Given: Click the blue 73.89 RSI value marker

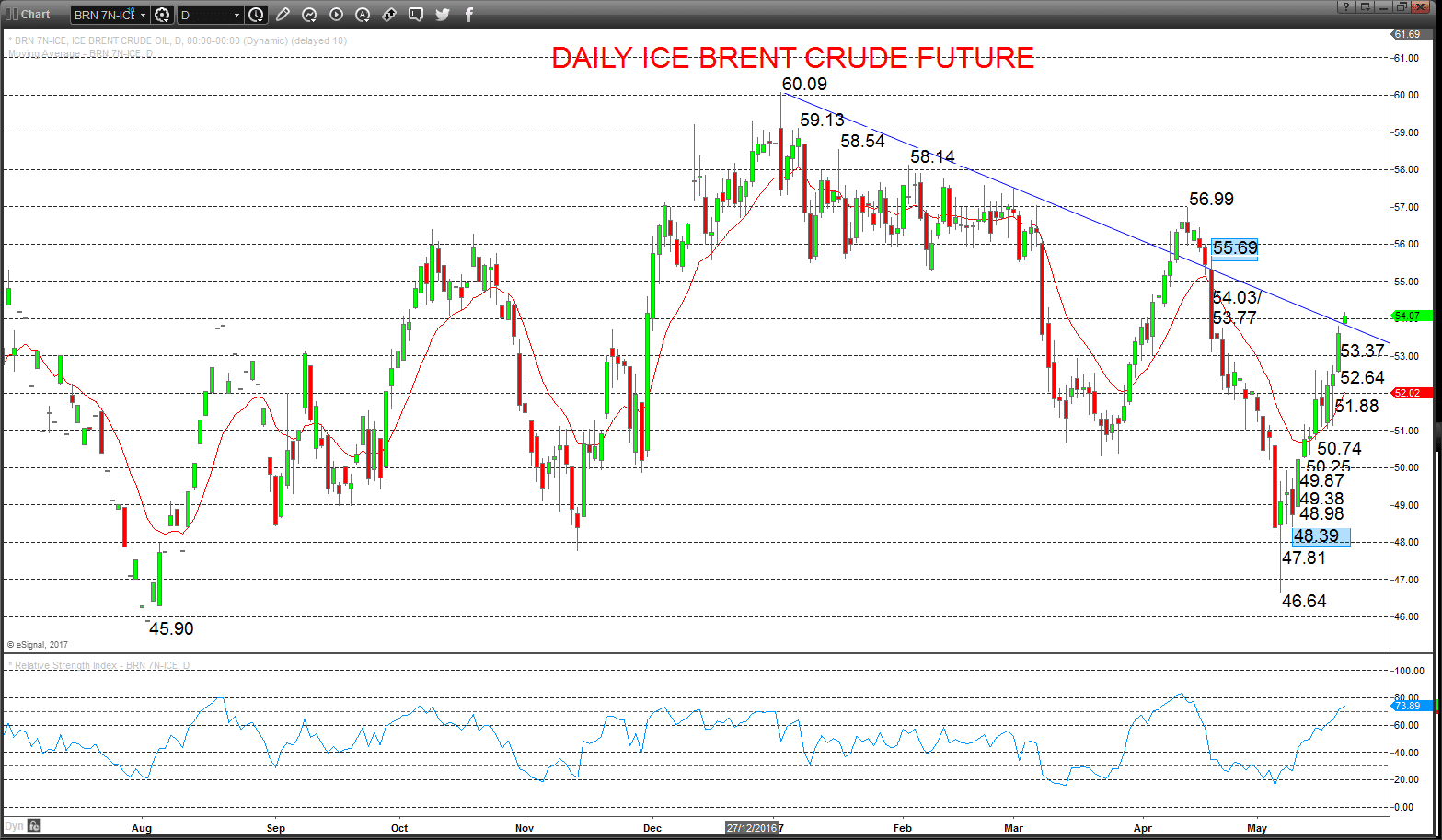Looking at the screenshot, I should pyautogui.click(x=1412, y=706).
